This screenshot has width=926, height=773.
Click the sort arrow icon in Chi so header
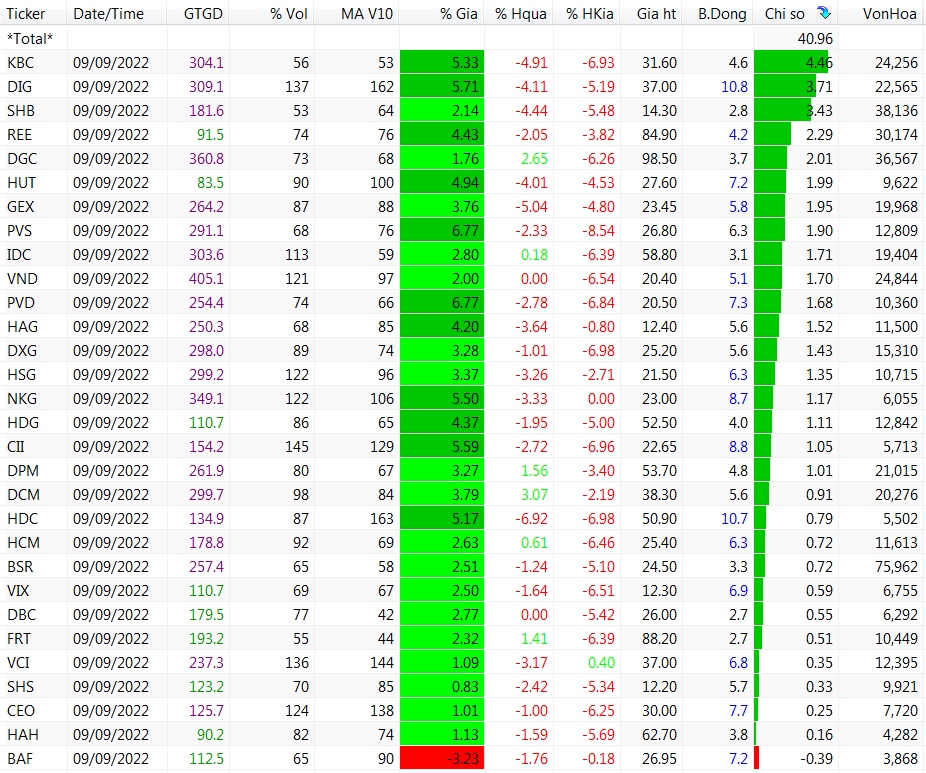(x=824, y=12)
